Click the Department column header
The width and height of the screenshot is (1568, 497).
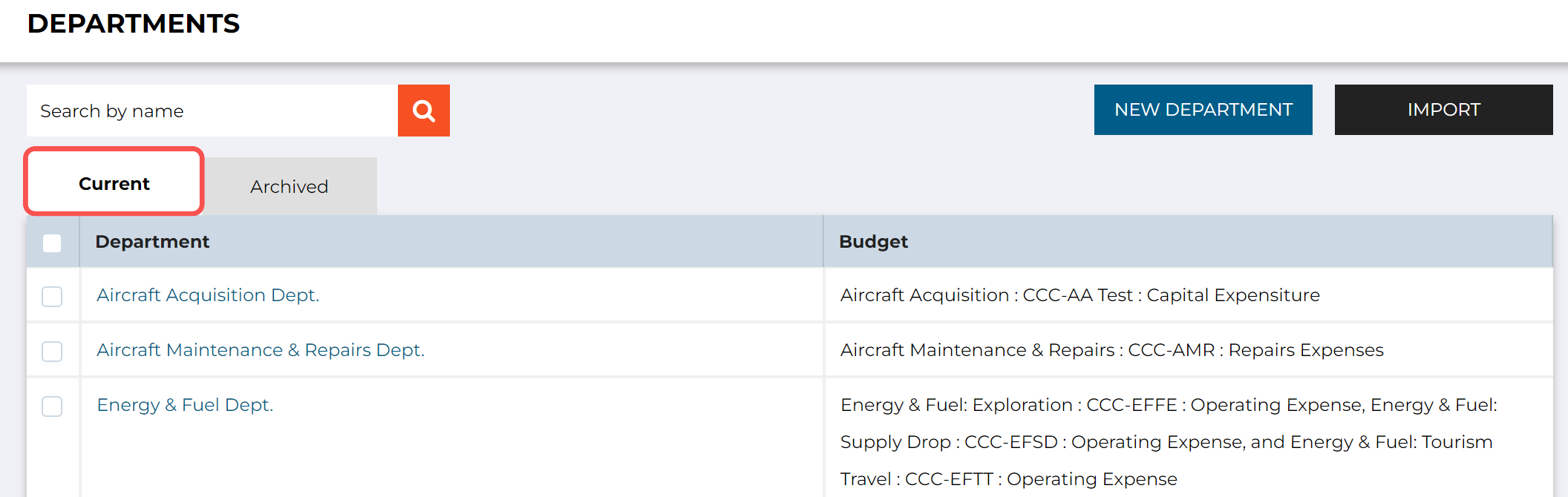tap(152, 242)
